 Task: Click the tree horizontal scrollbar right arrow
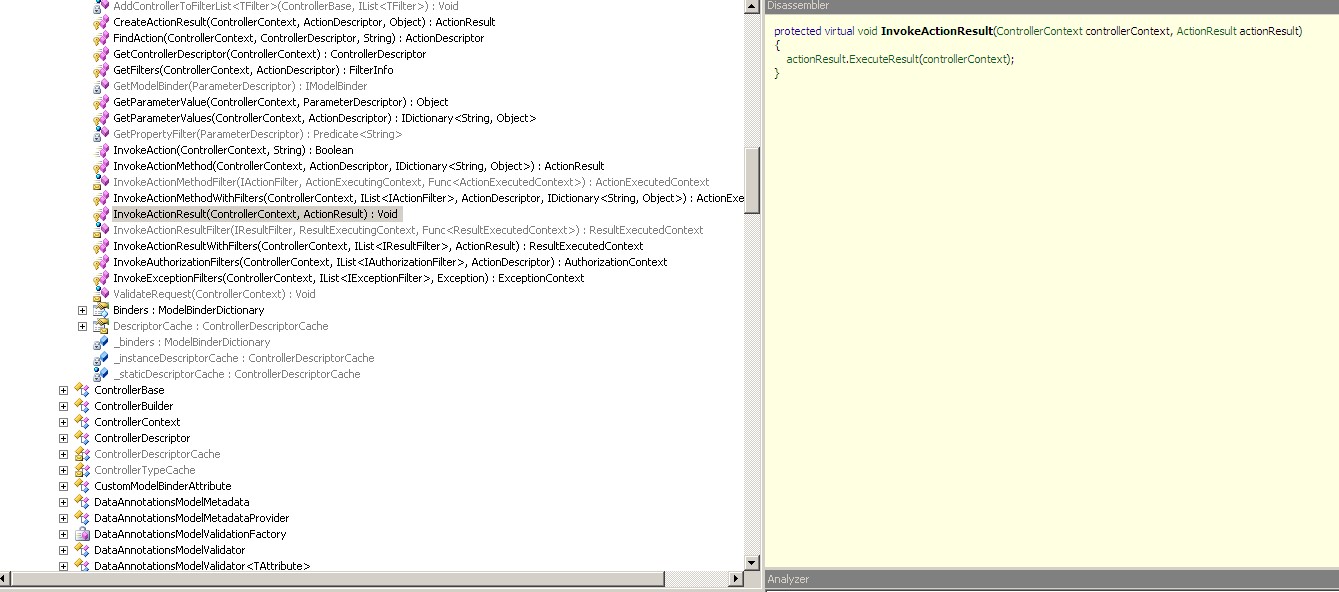(x=737, y=578)
